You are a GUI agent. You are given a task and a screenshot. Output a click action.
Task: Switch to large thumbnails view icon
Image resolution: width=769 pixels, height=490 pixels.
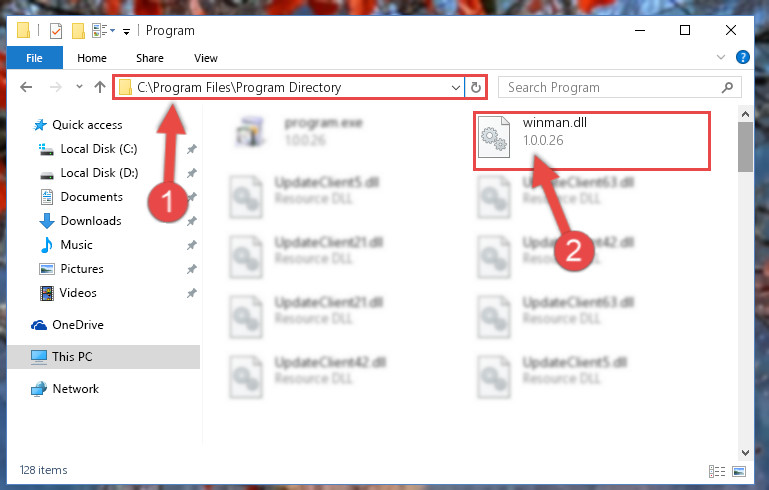[x=739, y=471]
